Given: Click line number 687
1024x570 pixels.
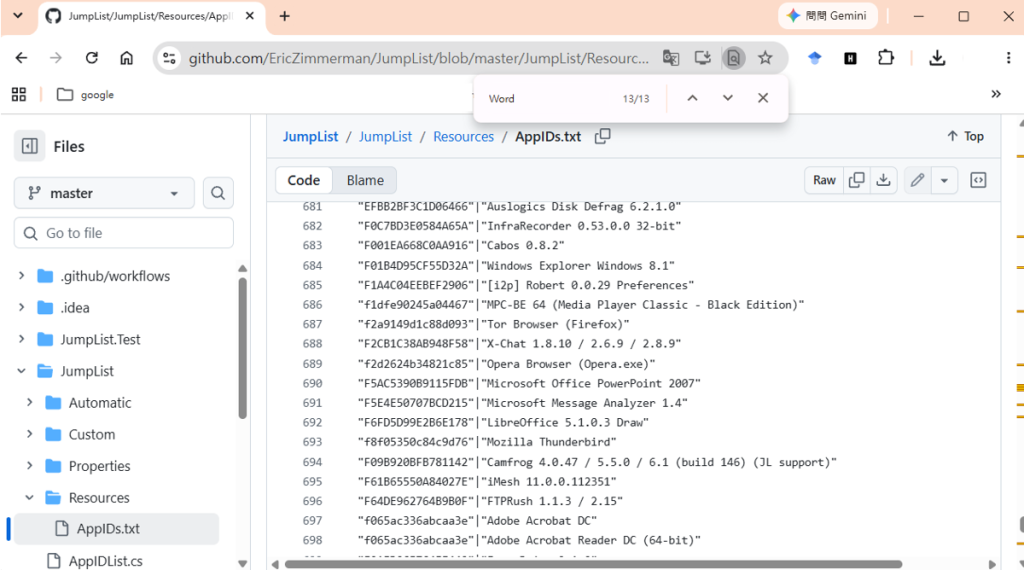Looking at the screenshot, I should [312, 324].
